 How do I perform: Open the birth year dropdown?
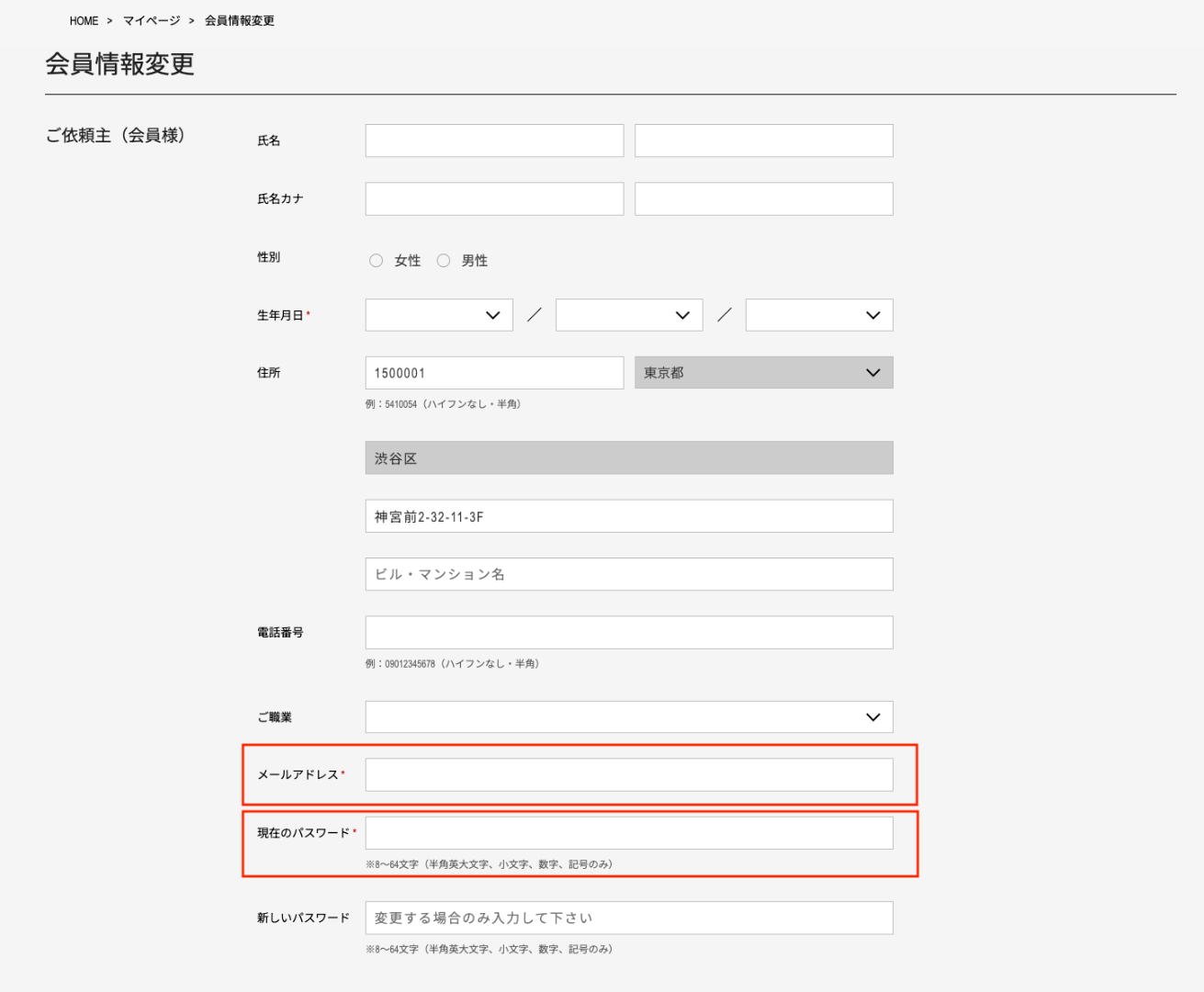point(439,315)
